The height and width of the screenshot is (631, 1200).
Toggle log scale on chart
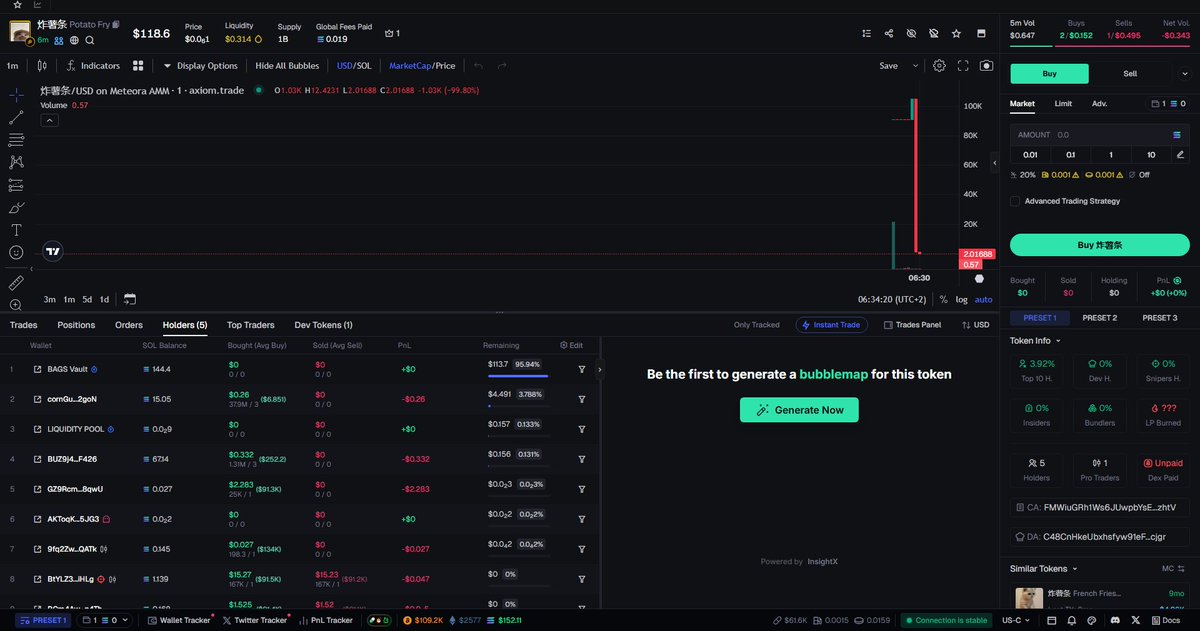tap(962, 299)
